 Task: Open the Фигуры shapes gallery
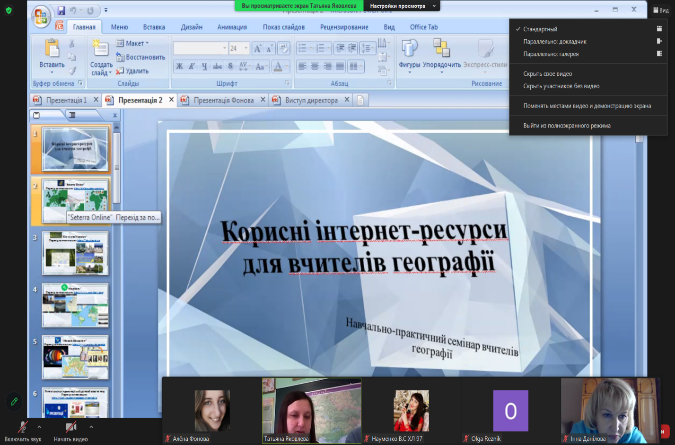pos(409,50)
